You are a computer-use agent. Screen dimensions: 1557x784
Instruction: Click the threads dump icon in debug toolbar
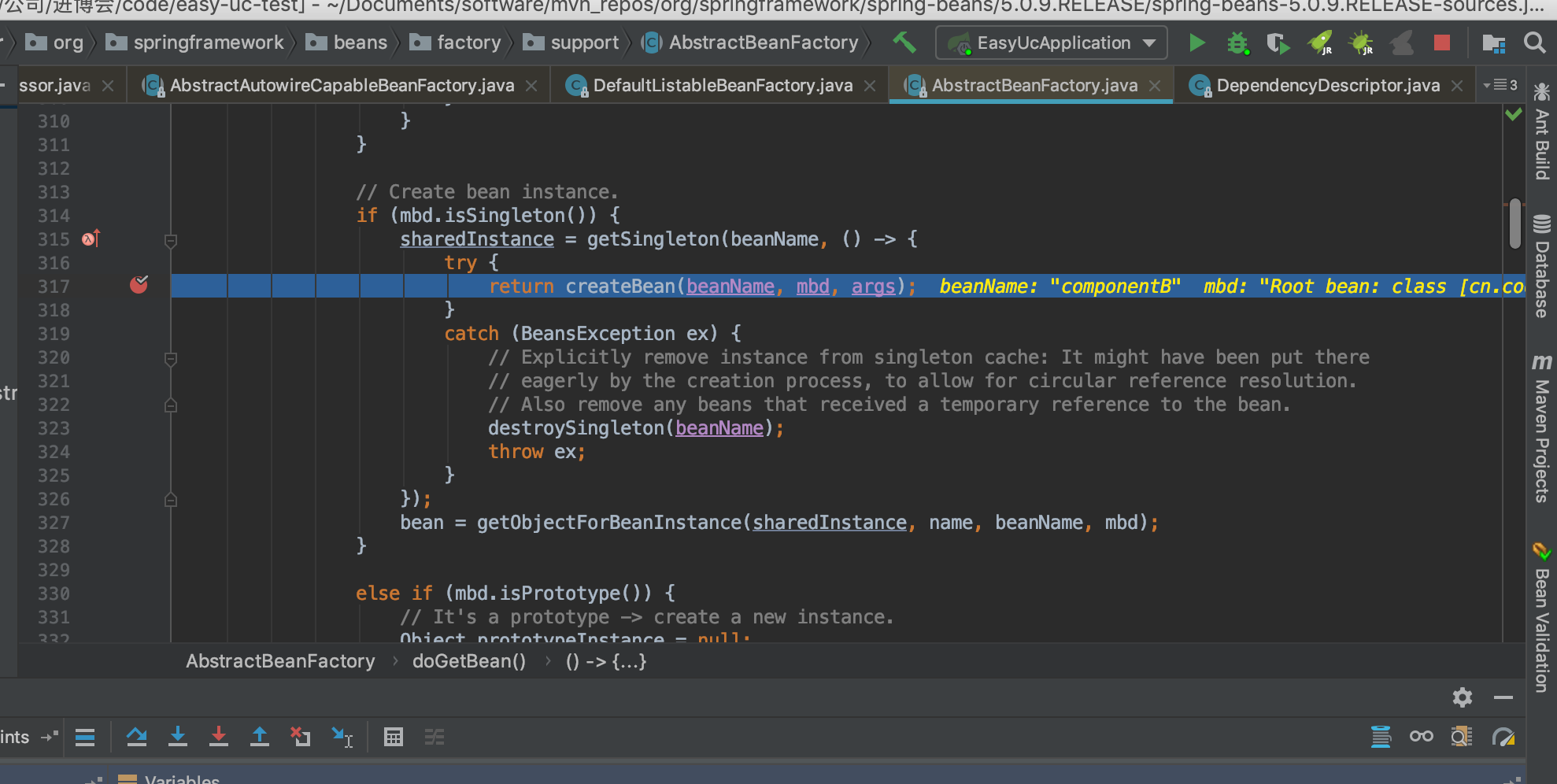[1381, 737]
